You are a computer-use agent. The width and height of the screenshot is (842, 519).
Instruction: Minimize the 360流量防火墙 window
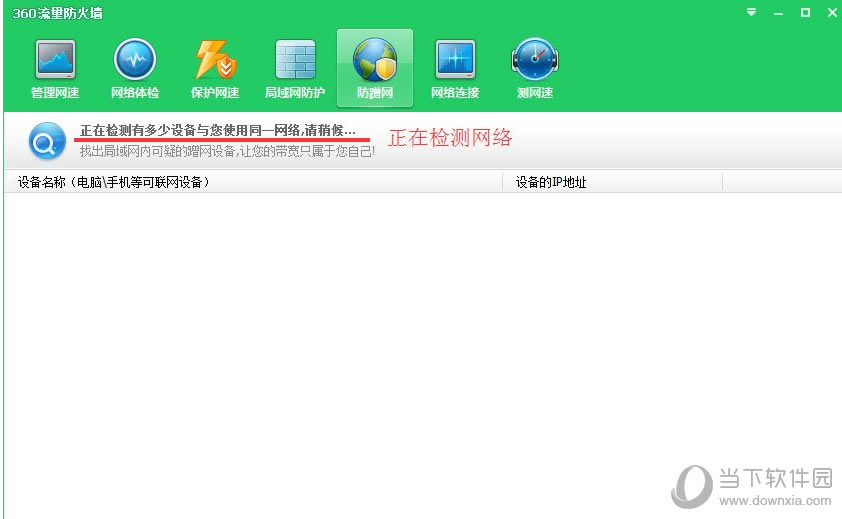click(x=779, y=13)
